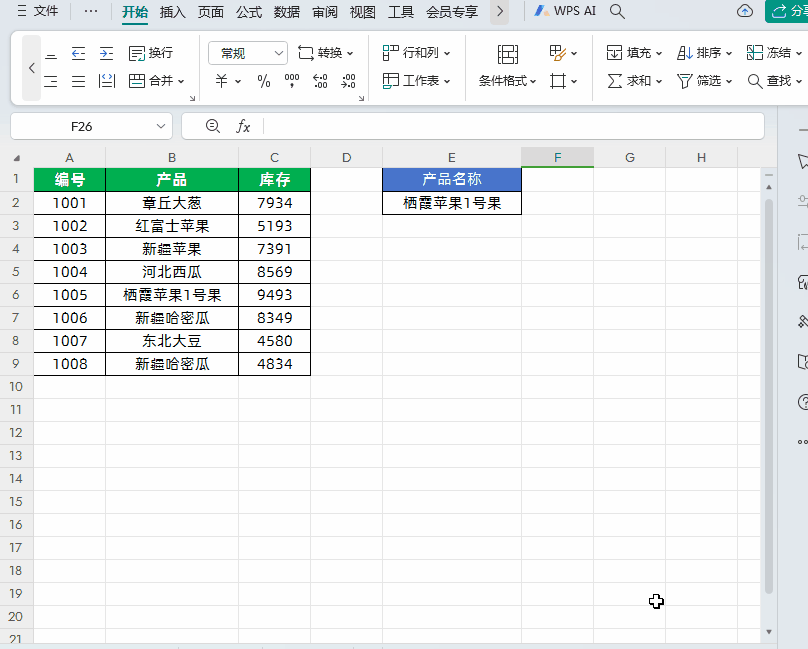
Task: Select row 5 header
Action: pyautogui.click(x=16, y=272)
